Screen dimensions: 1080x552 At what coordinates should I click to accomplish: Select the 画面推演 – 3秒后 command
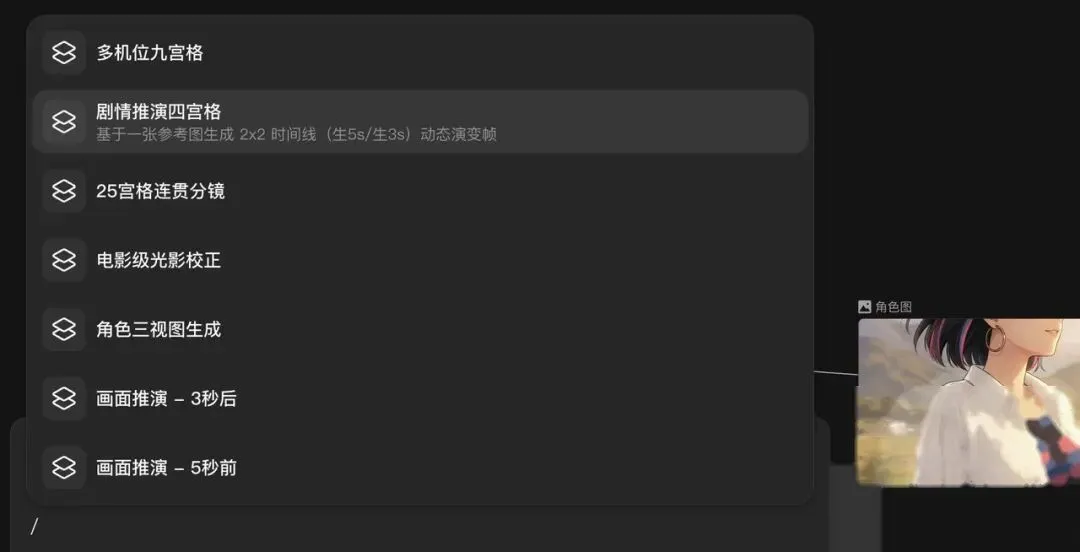(420, 398)
